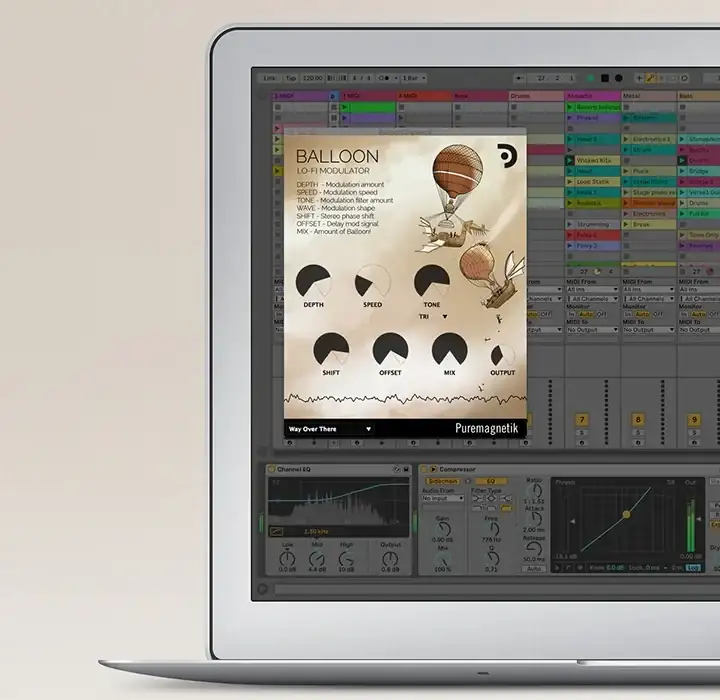Select the Metal track header

point(649,96)
